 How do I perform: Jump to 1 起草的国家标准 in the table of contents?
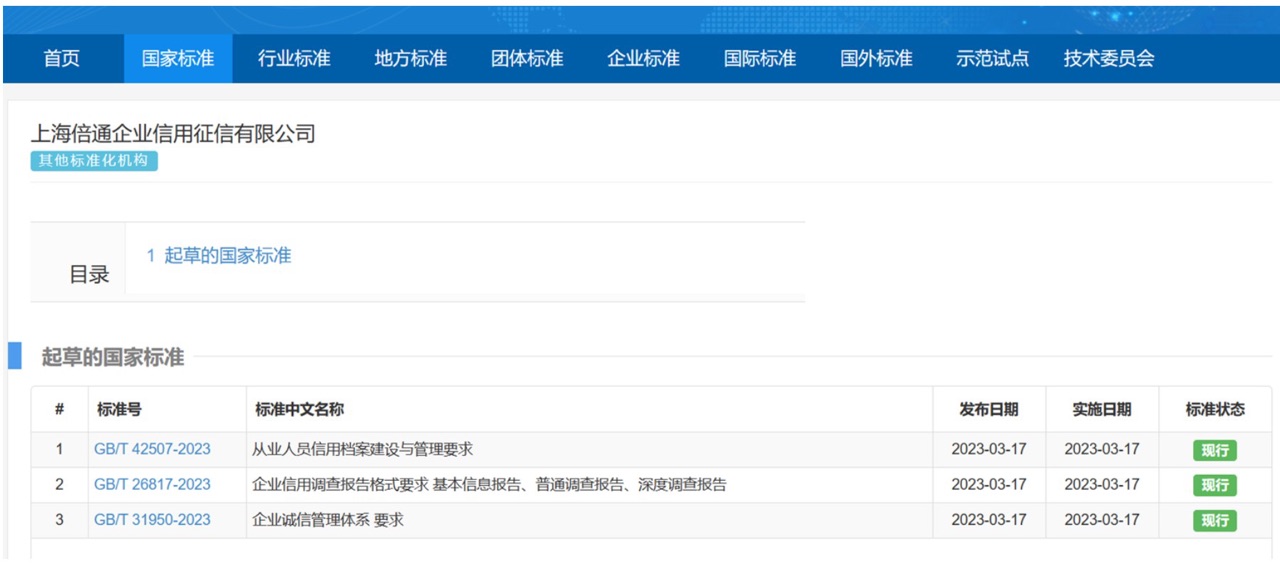point(219,256)
